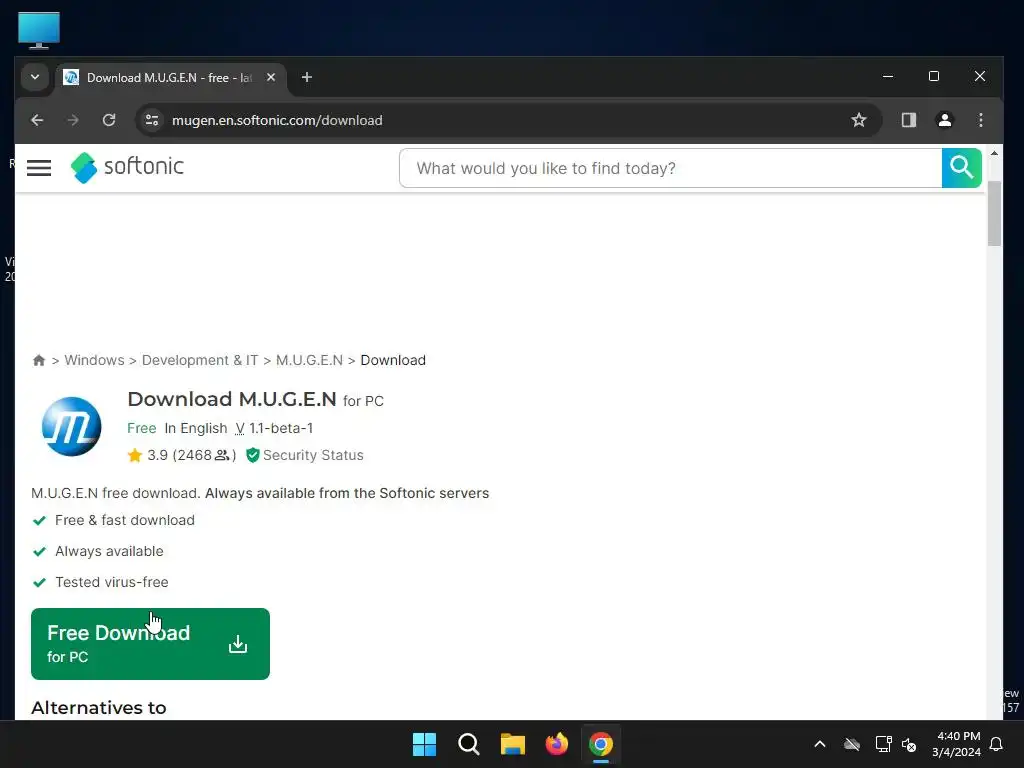Click Chrome icon in taskbar
Viewport: 1024px width, 768px height.
601,744
